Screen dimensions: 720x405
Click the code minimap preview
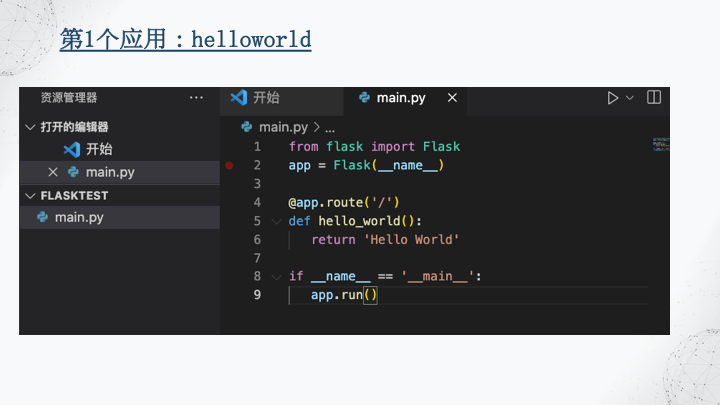coord(661,144)
